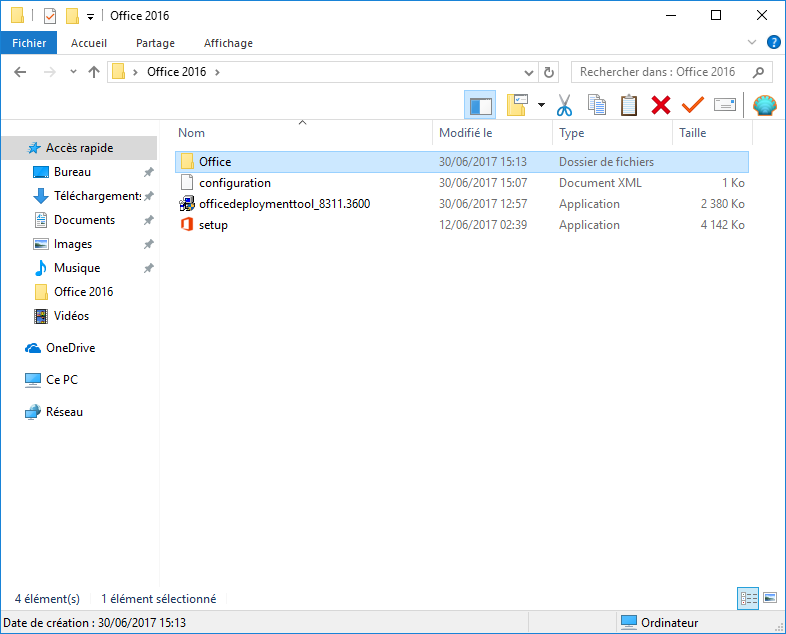This screenshot has width=786, height=634.
Task: Click the Cut scissors icon
Action: [564, 105]
